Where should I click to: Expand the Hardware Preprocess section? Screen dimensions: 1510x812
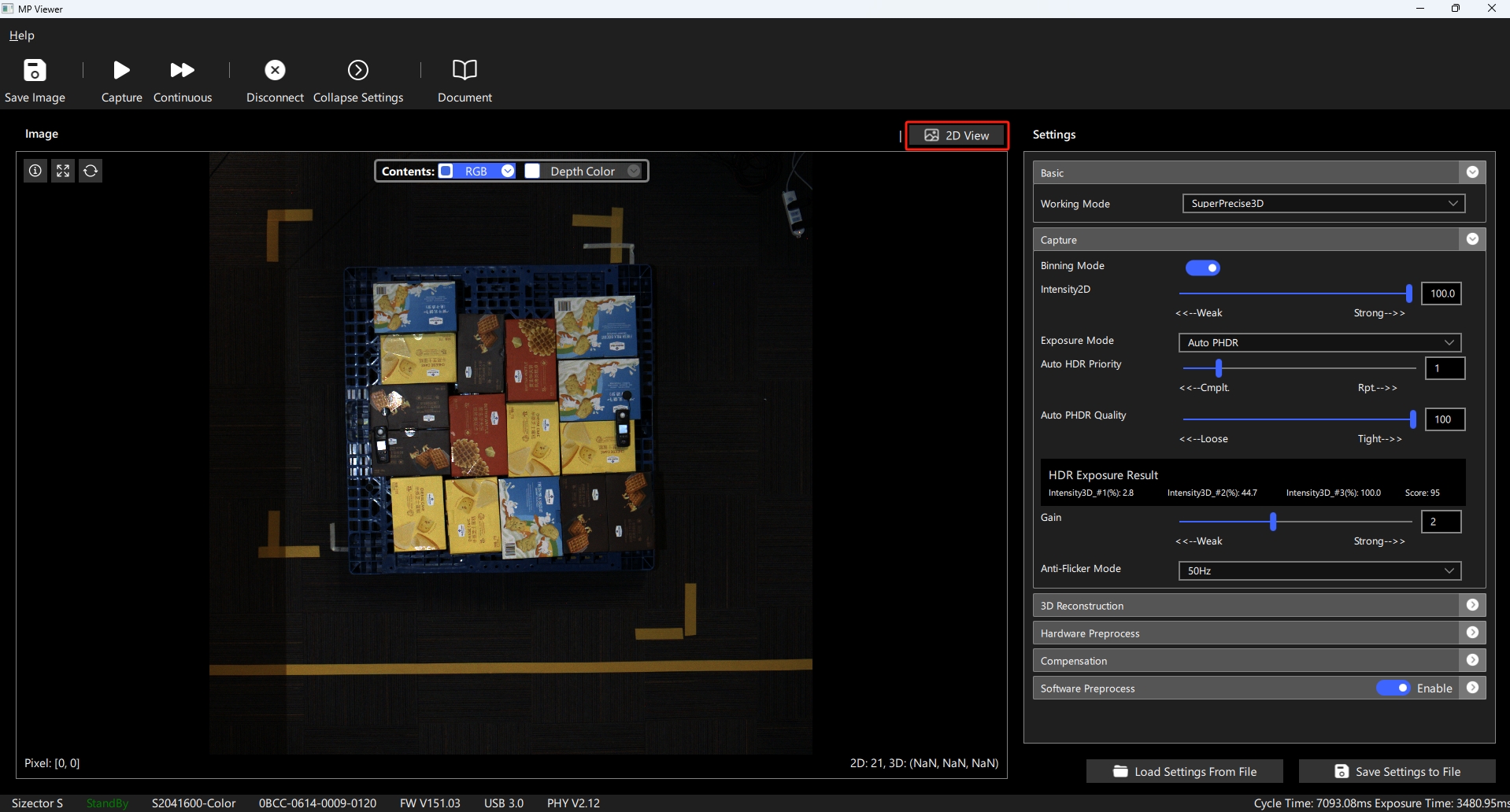(x=1472, y=633)
